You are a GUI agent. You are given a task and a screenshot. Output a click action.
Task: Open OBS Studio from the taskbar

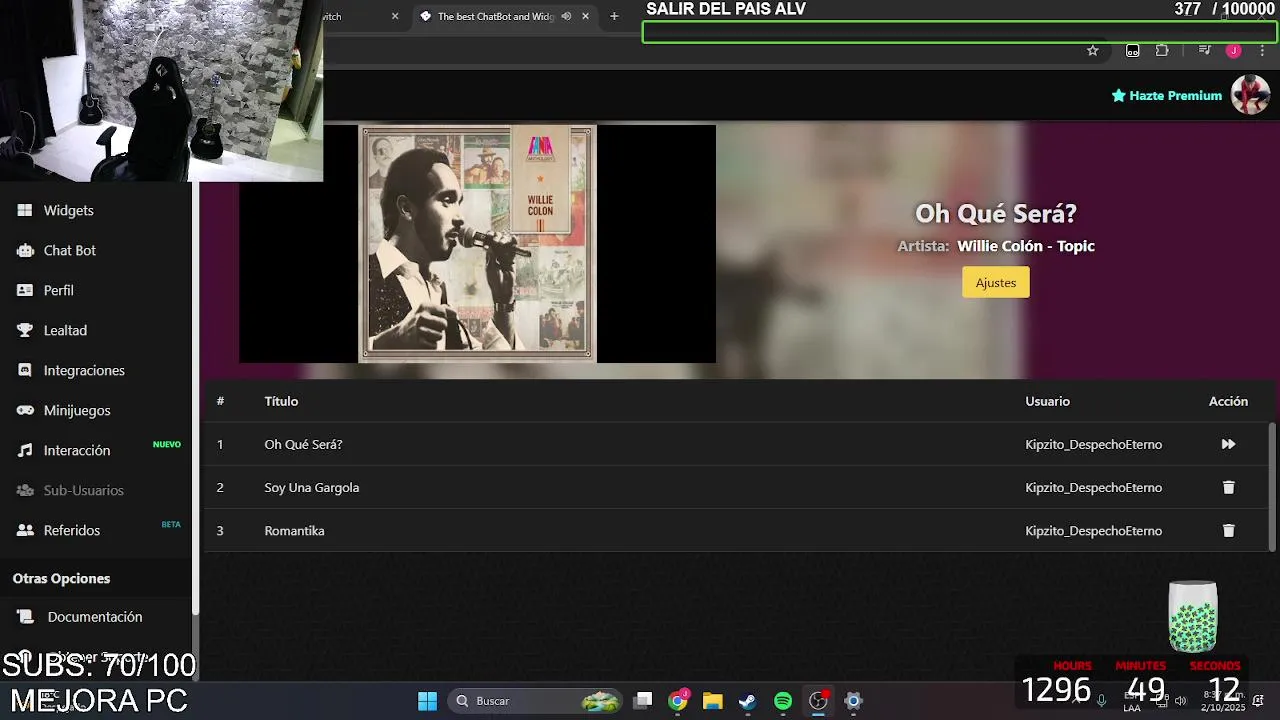point(818,701)
